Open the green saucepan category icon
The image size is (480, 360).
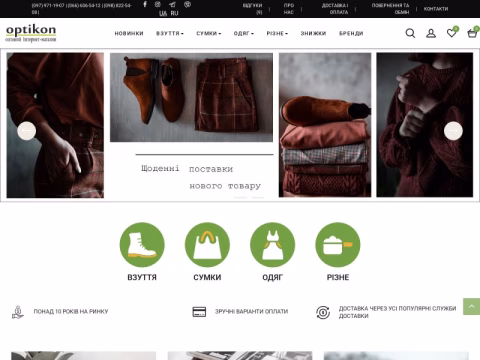click(338, 245)
